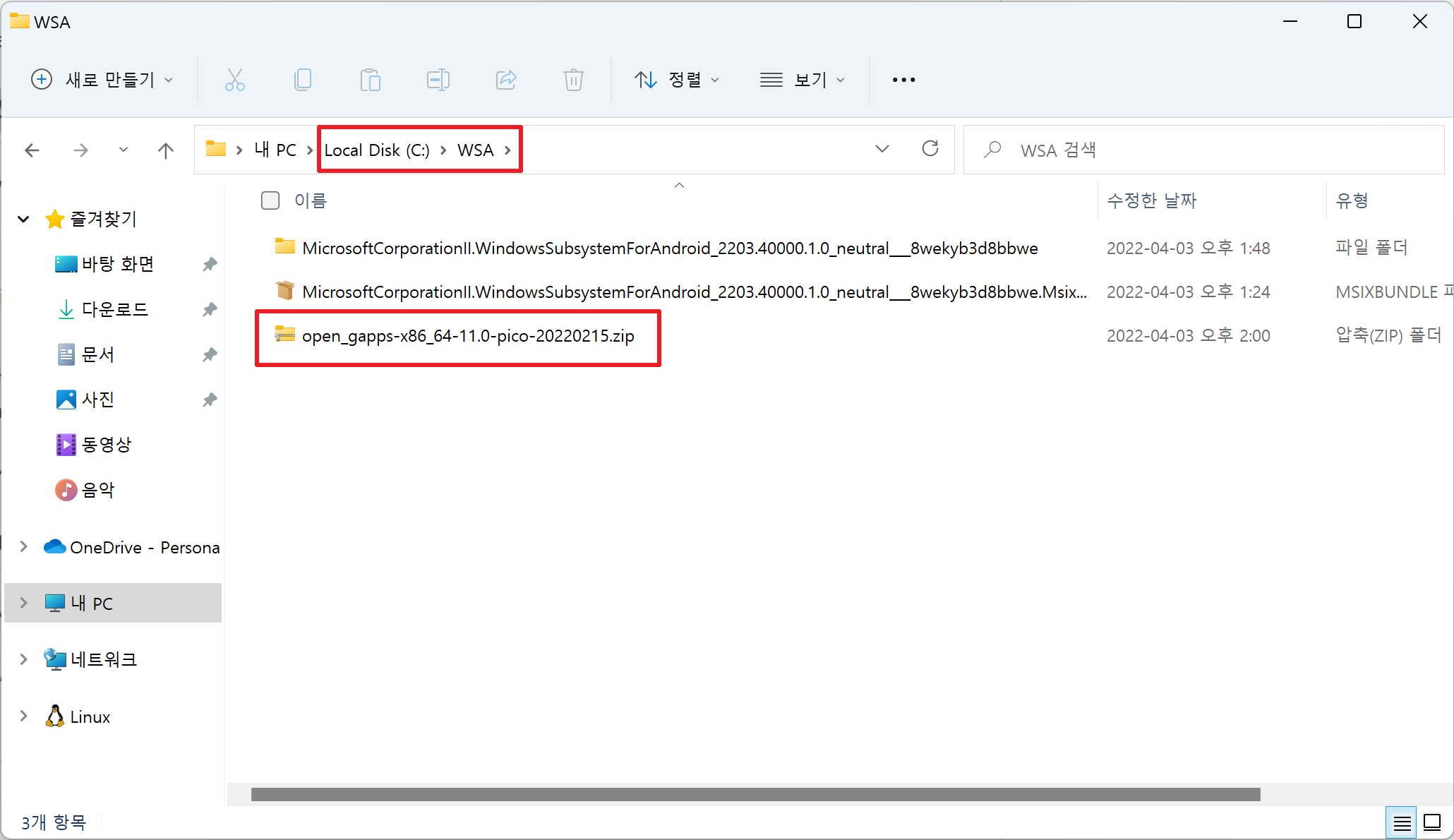Click Local Disk (C:) in address bar

(x=376, y=150)
